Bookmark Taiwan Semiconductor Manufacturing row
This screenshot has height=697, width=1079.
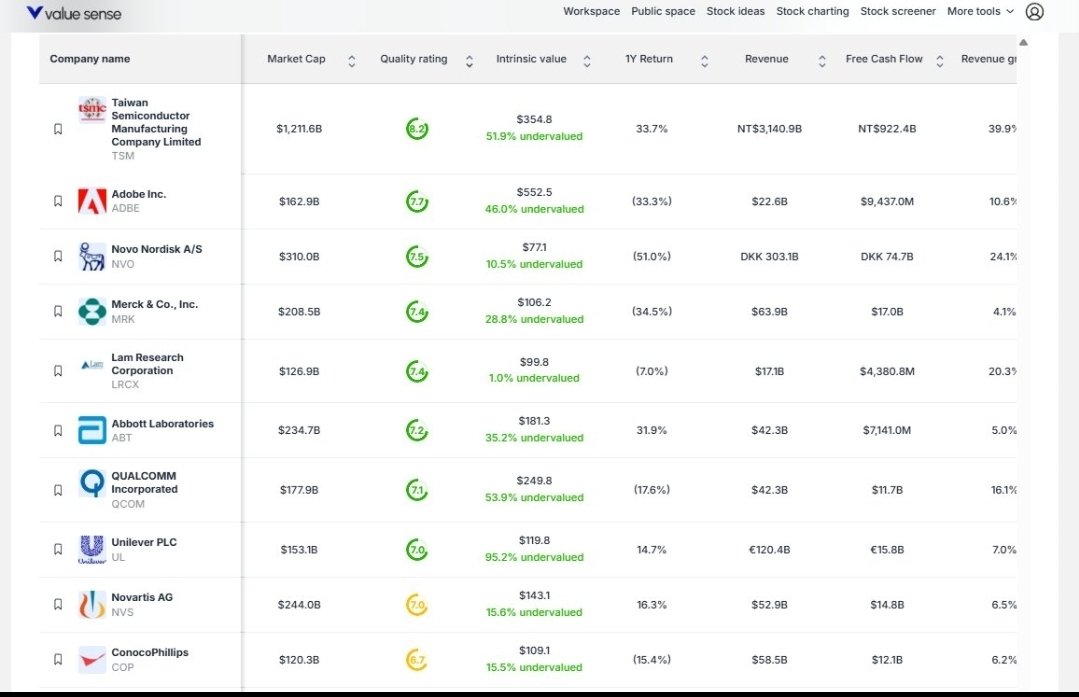pos(58,129)
